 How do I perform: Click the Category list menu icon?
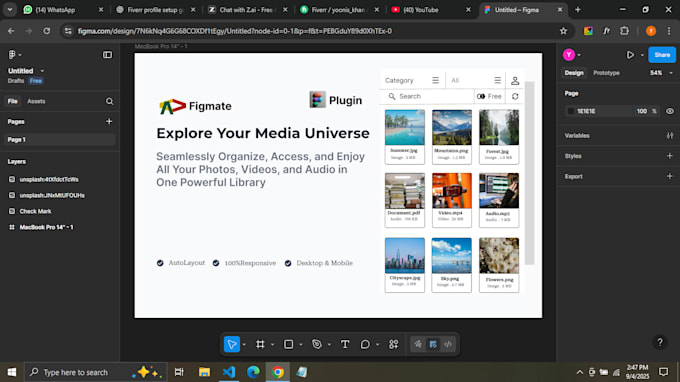[435, 80]
